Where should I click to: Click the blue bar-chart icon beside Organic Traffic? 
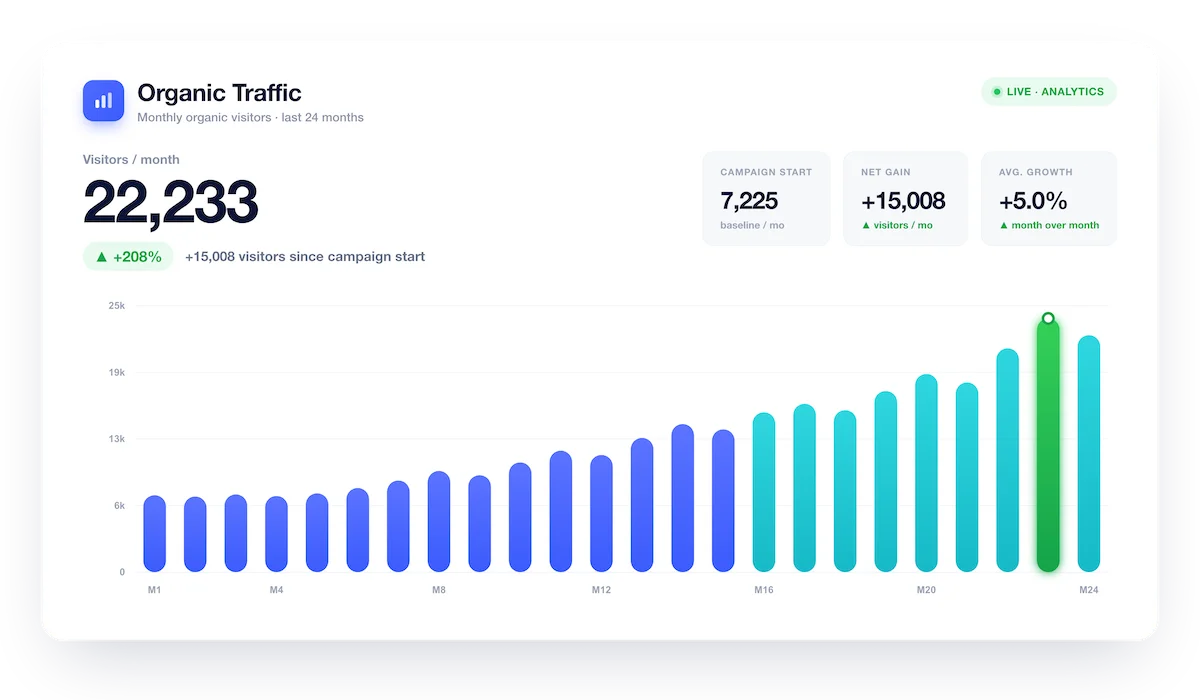point(103,101)
